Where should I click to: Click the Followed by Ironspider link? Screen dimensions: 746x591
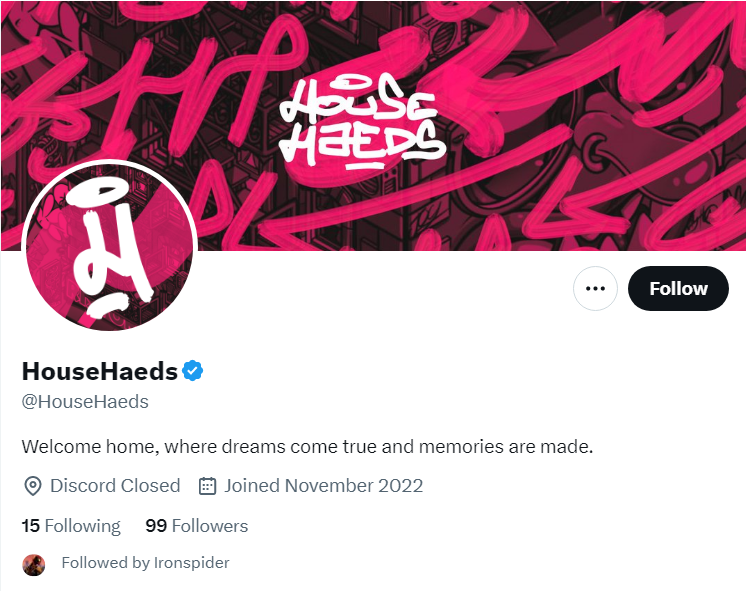145,563
